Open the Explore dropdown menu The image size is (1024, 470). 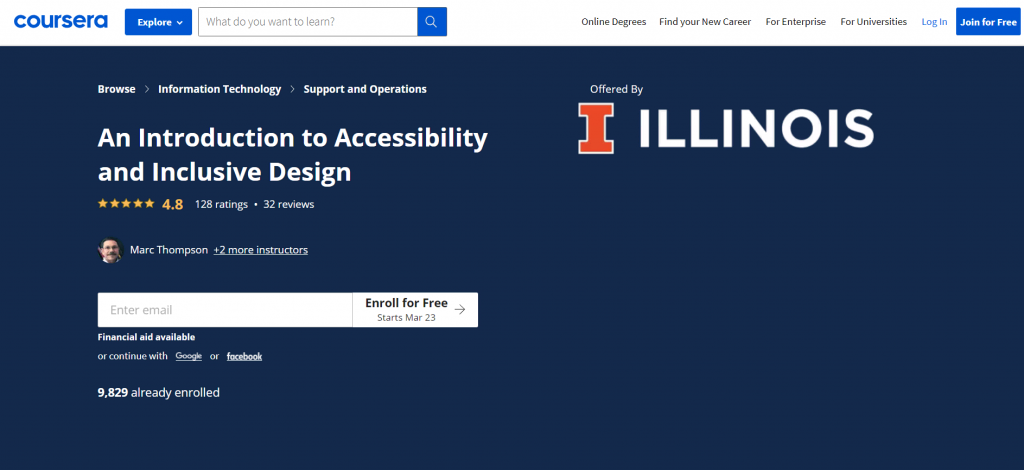coord(158,22)
